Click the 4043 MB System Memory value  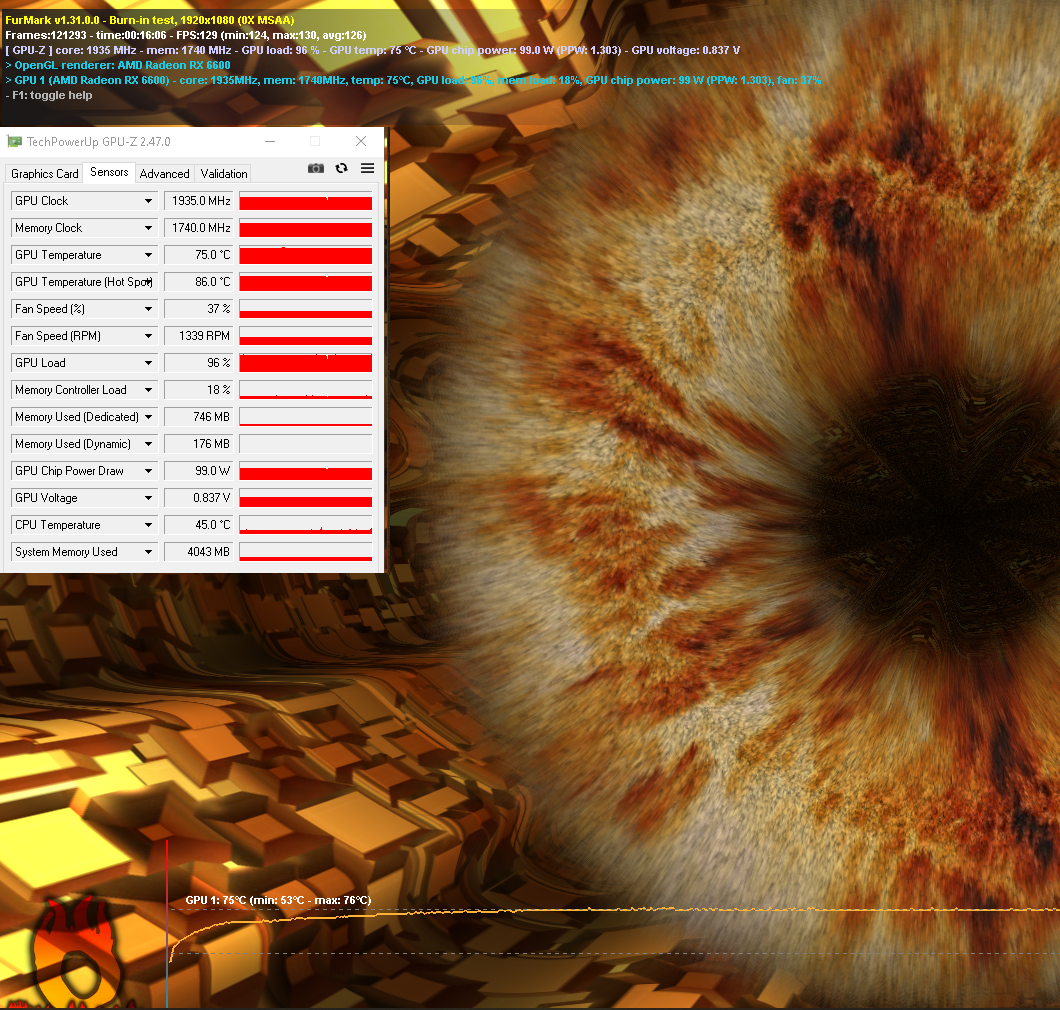pyautogui.click(x=199, y=552)
